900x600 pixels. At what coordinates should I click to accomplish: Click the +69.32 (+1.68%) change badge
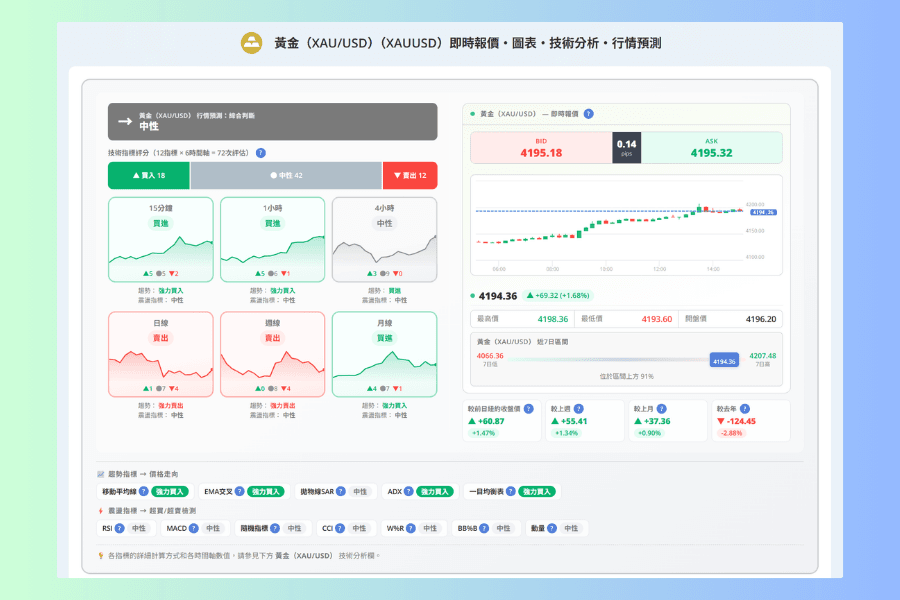click(558, 296)
